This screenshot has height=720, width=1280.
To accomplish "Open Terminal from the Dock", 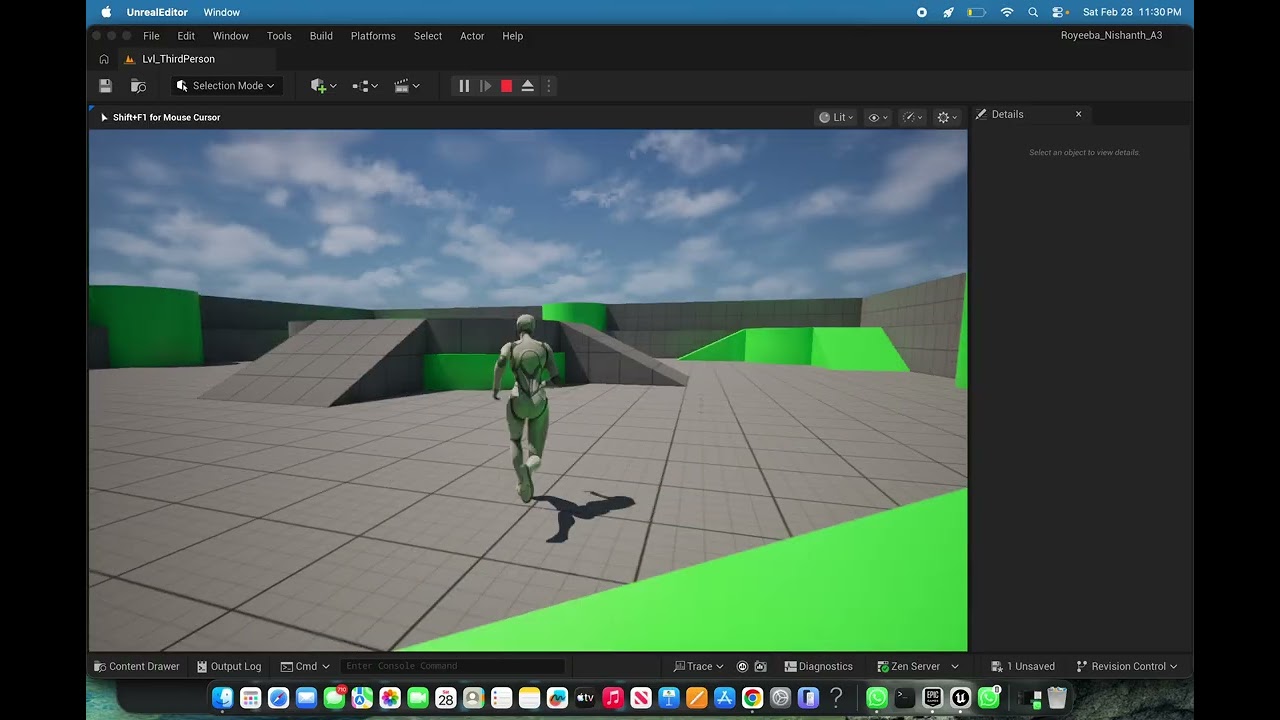I will (904, 698).
